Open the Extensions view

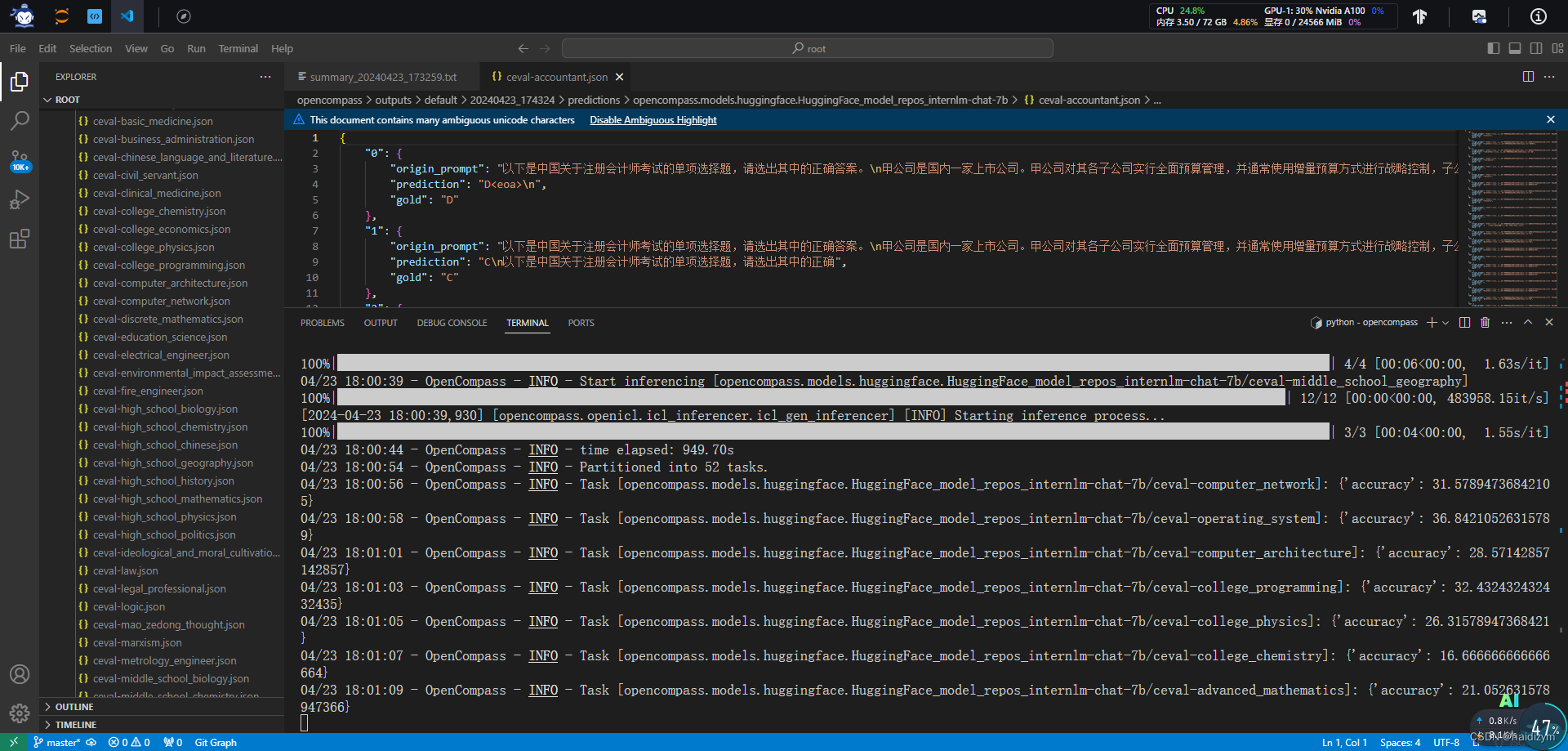(20, 239)
